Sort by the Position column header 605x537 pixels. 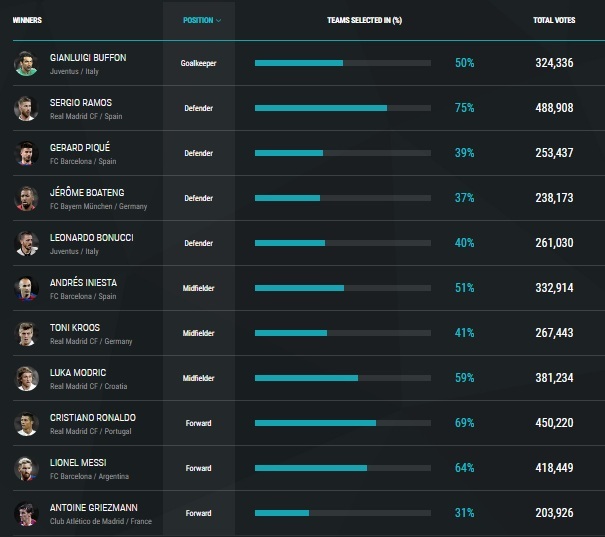[x=198, y=20]
